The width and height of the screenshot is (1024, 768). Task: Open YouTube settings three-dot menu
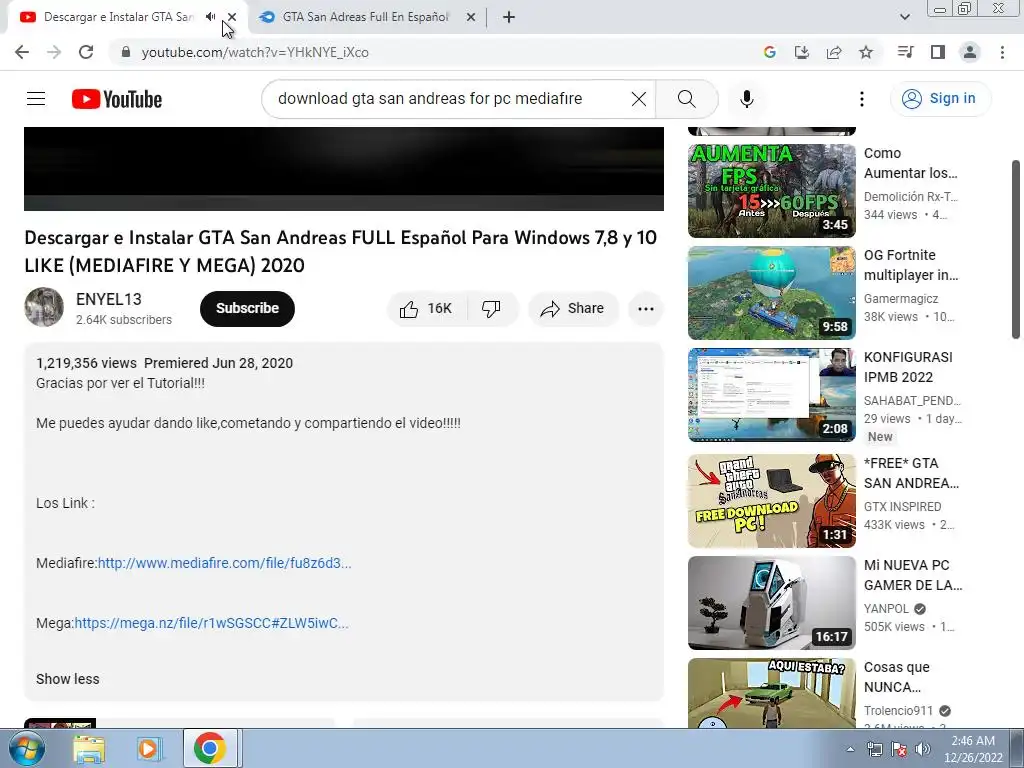[862, 99]
